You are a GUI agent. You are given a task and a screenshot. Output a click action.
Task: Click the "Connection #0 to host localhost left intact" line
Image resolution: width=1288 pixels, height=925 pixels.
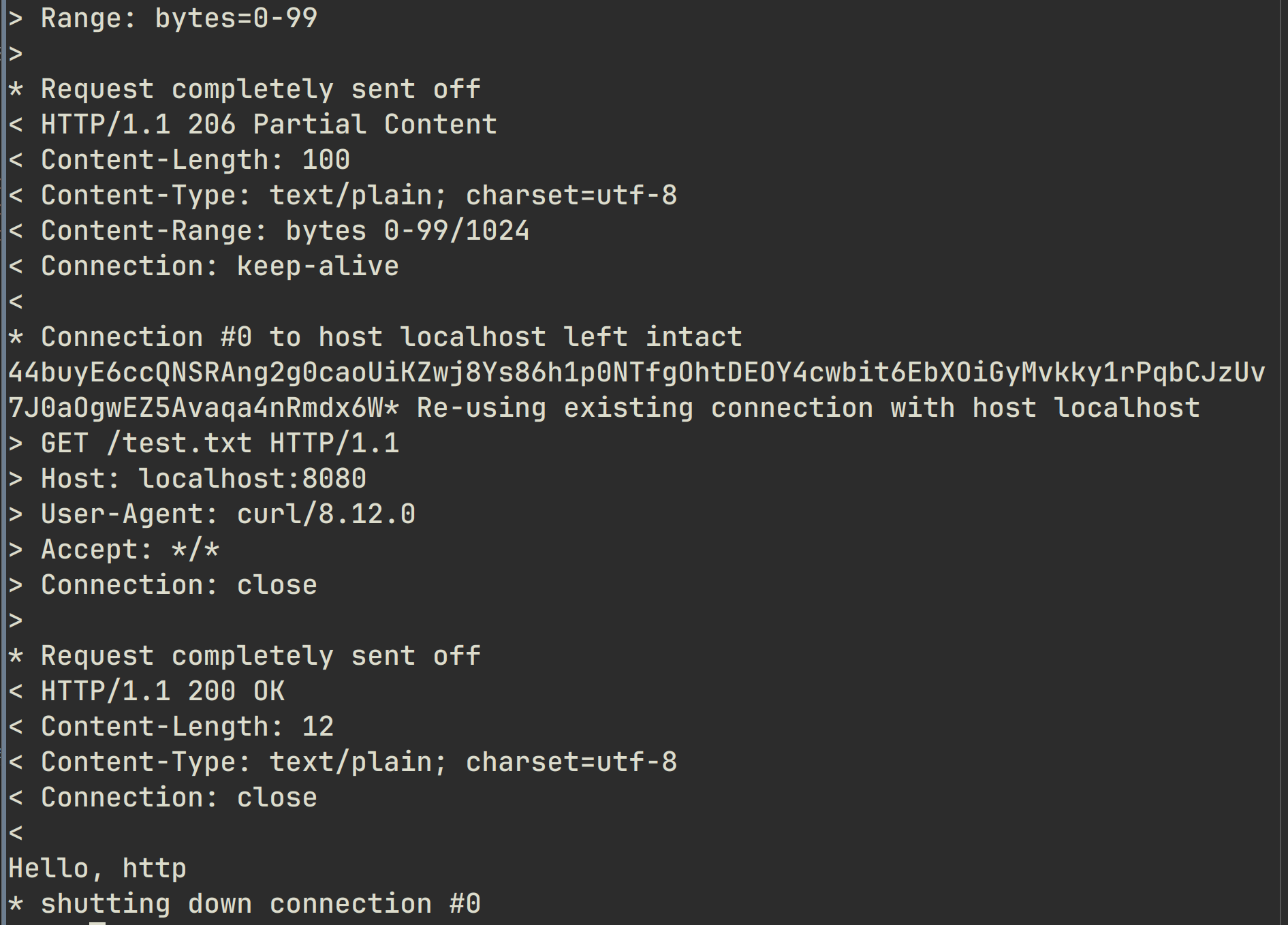tap(391, 337)
